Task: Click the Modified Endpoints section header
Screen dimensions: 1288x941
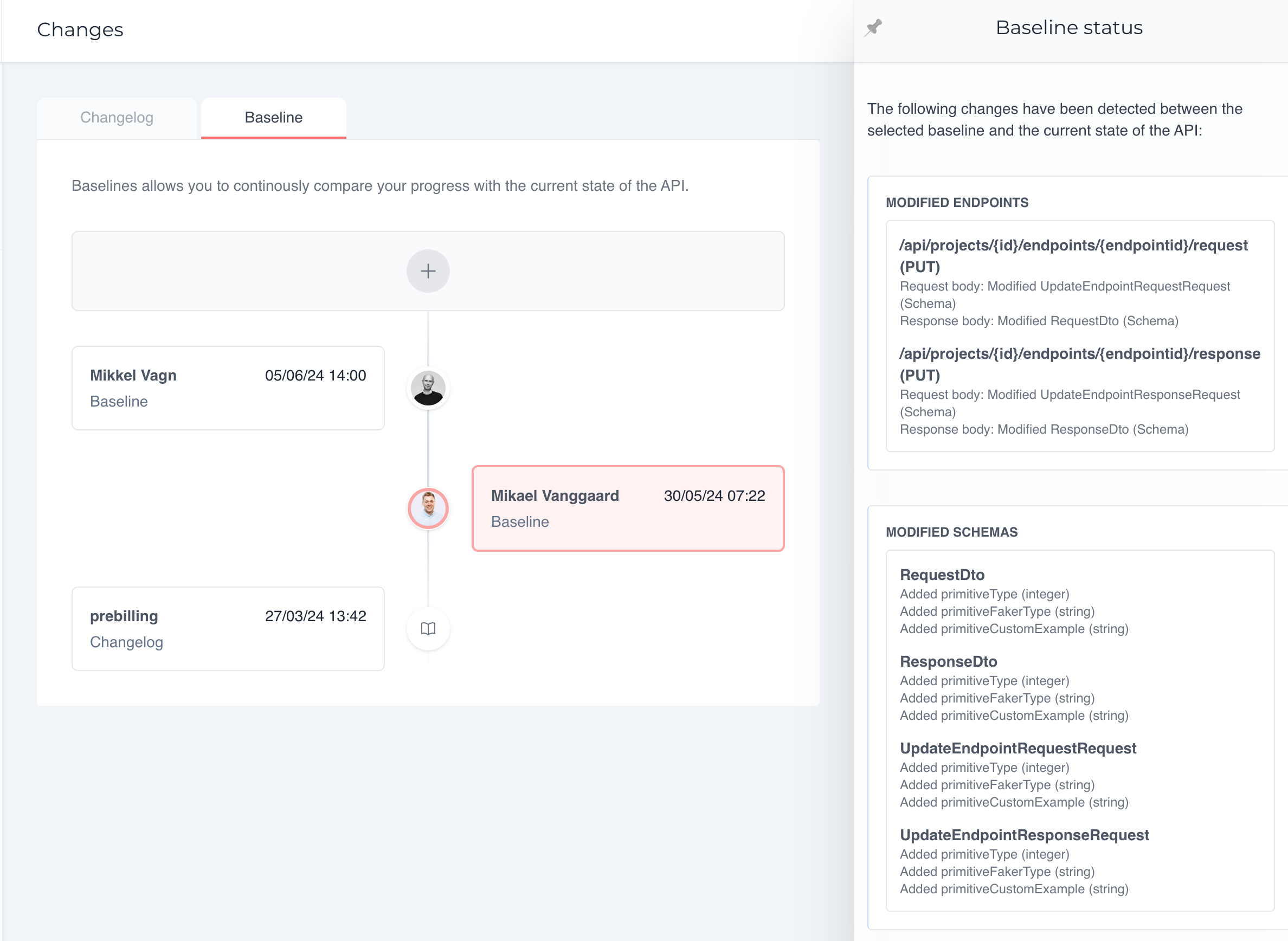Action: [957, 203]
